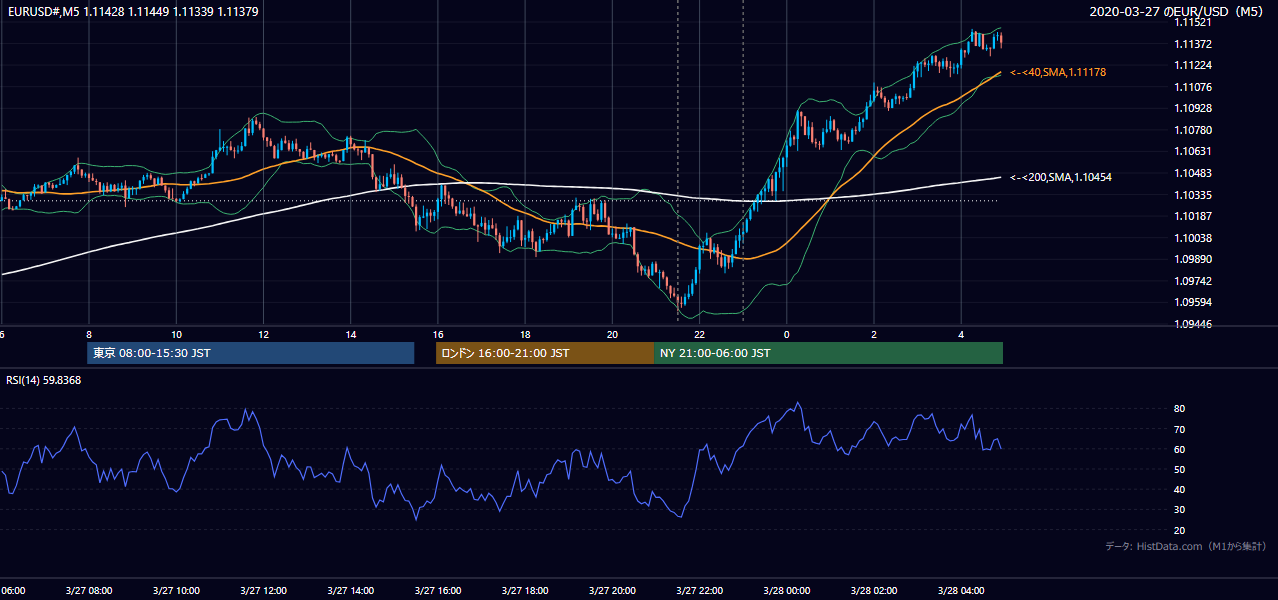Click hour label 14 under price chart
Image resolution: width=1278 pixels, height=600 pixels.
point(351,334)
